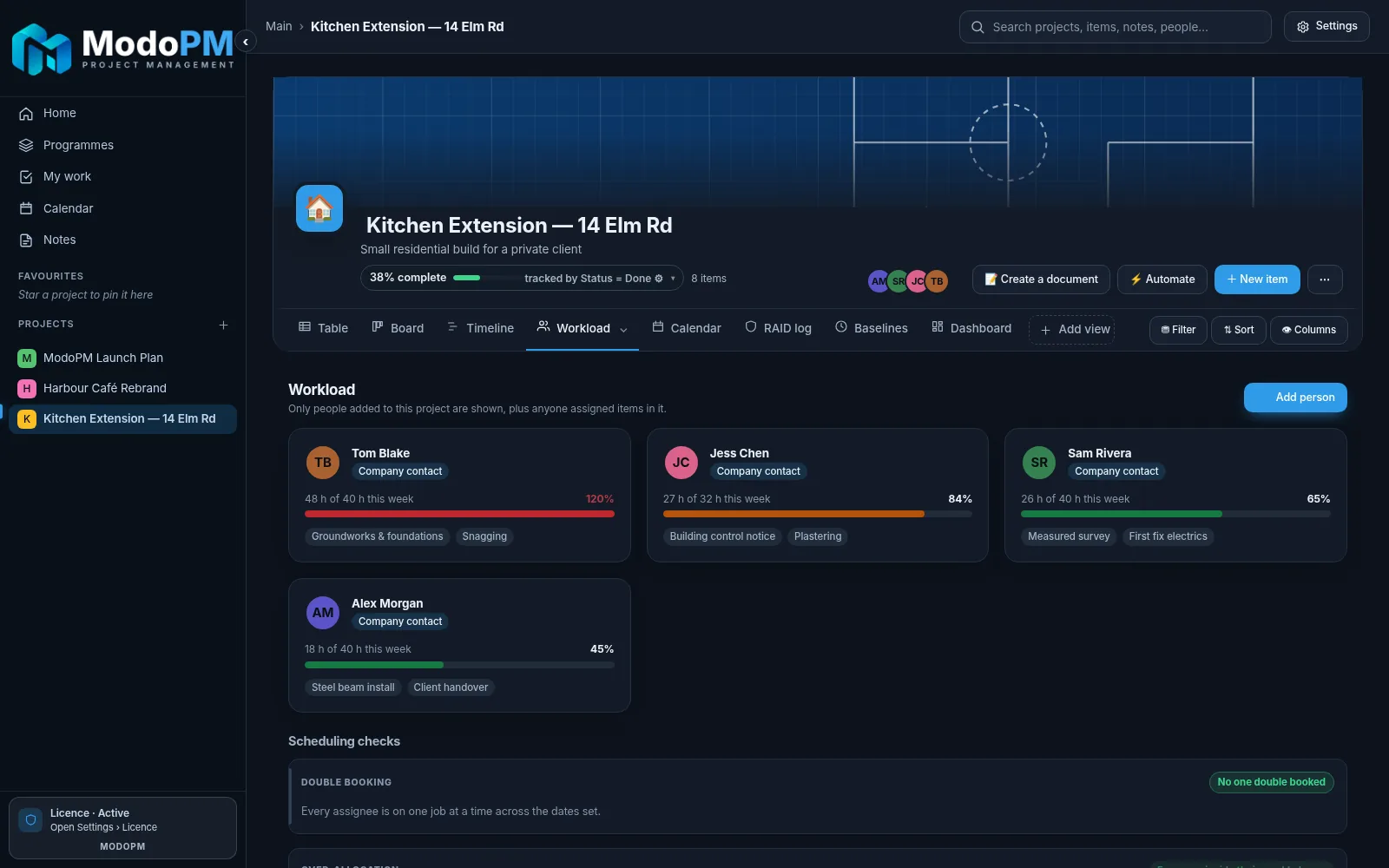Open the more options ellipsis menu

click(1325, 279)
